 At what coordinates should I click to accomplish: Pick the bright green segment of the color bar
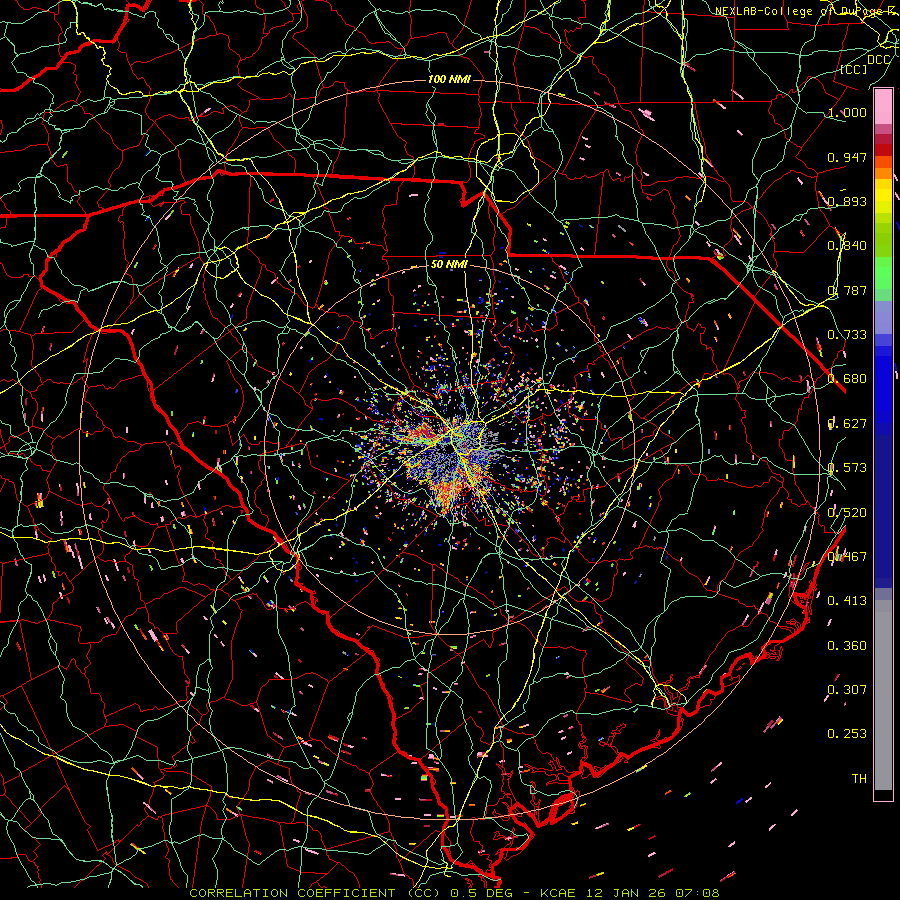(883, 273)
